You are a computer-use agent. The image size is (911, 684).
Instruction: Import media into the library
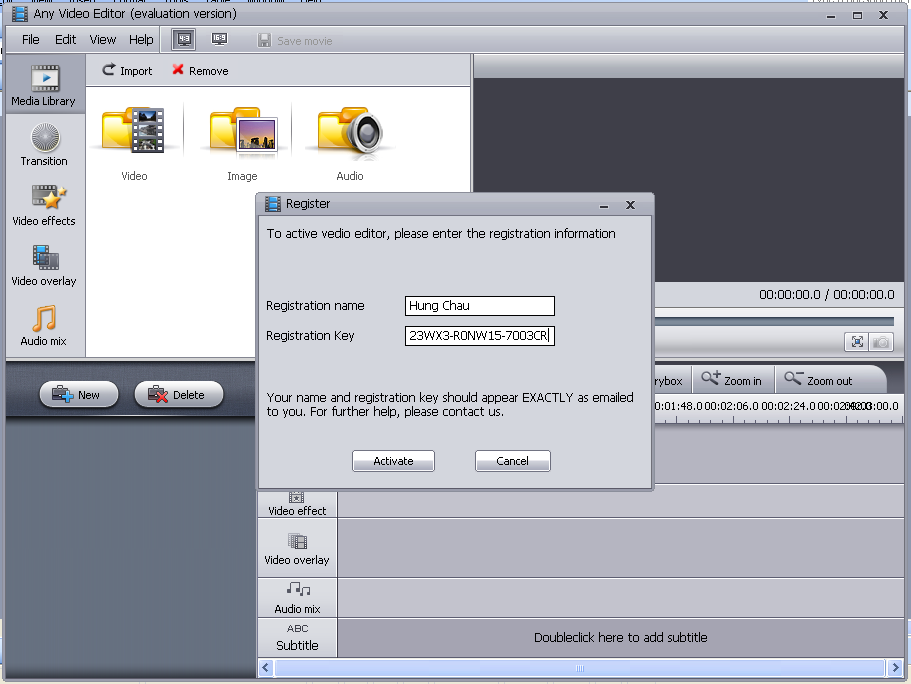[127, 71]
